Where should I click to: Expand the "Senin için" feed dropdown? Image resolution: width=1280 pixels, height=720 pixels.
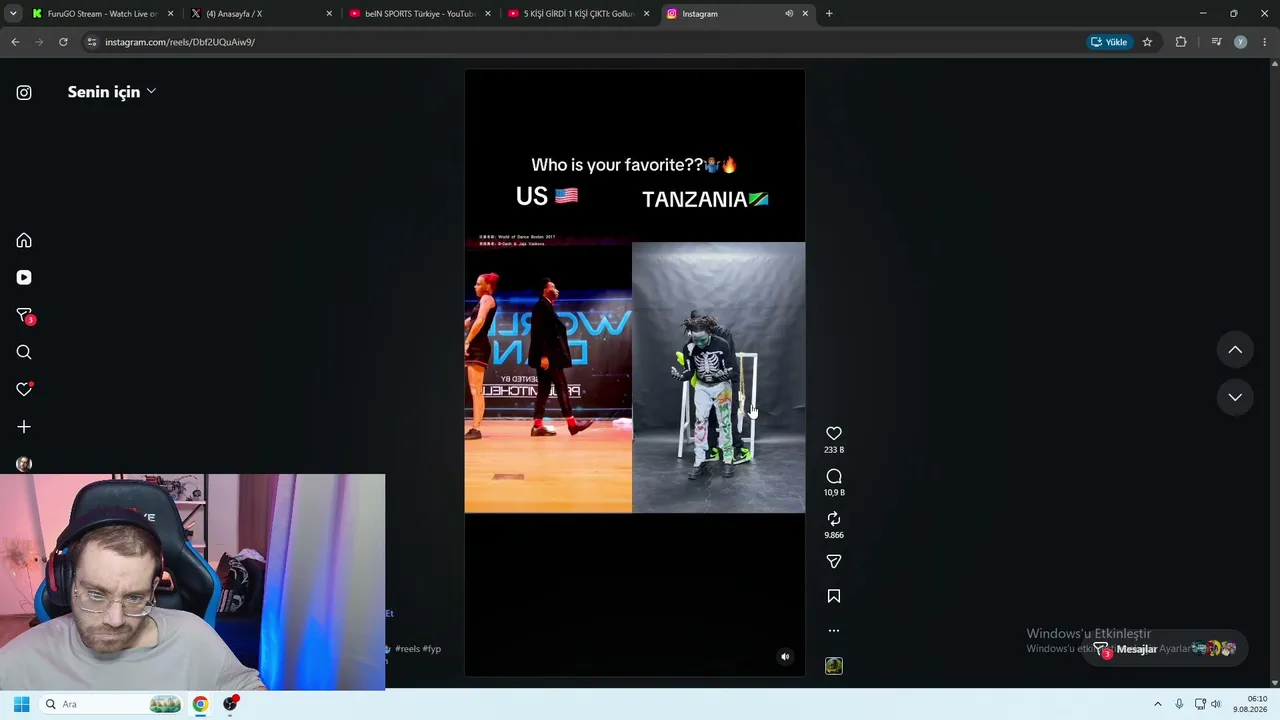112,92
